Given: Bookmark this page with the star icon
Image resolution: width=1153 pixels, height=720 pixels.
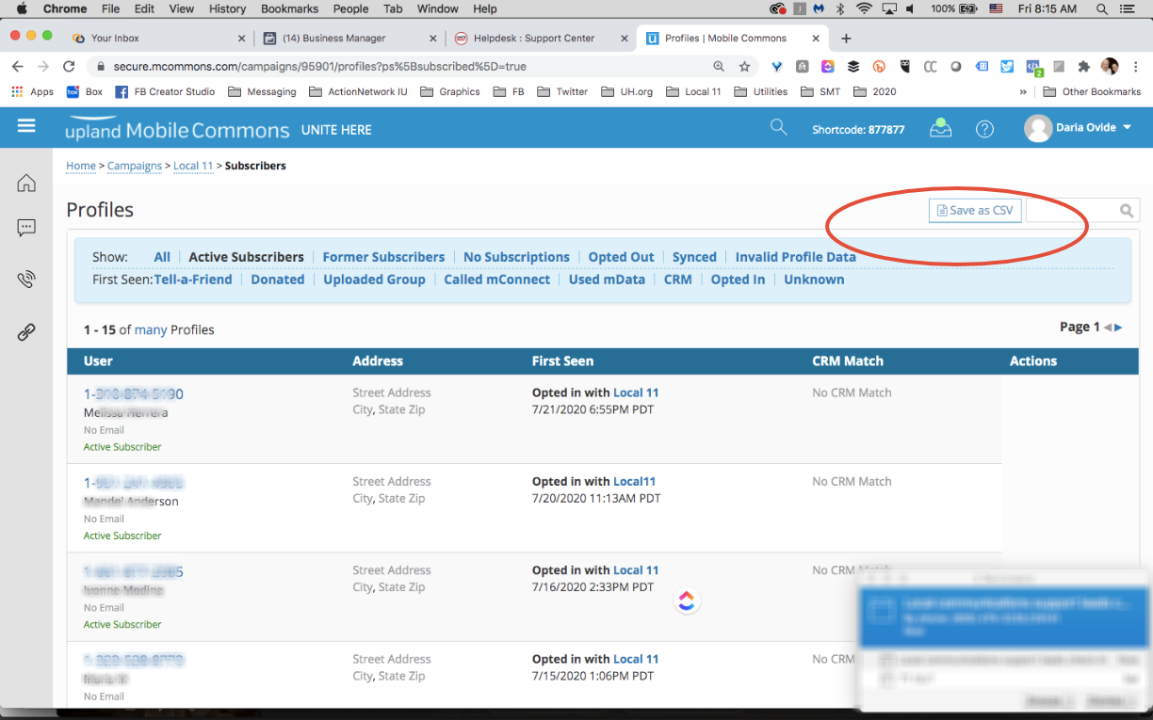Looking at the screenshot, I should [x=744, y=66].
